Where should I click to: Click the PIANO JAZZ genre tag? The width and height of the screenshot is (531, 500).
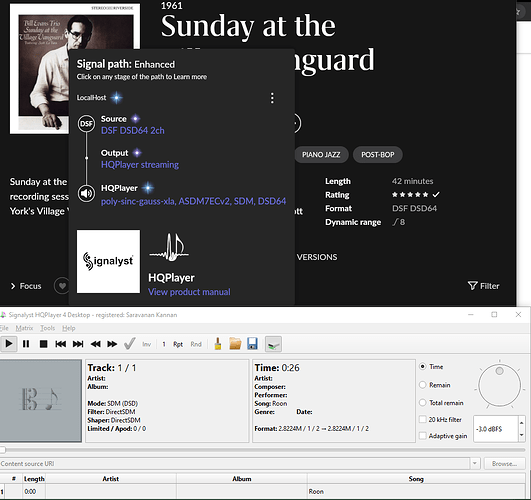point(321,155)
